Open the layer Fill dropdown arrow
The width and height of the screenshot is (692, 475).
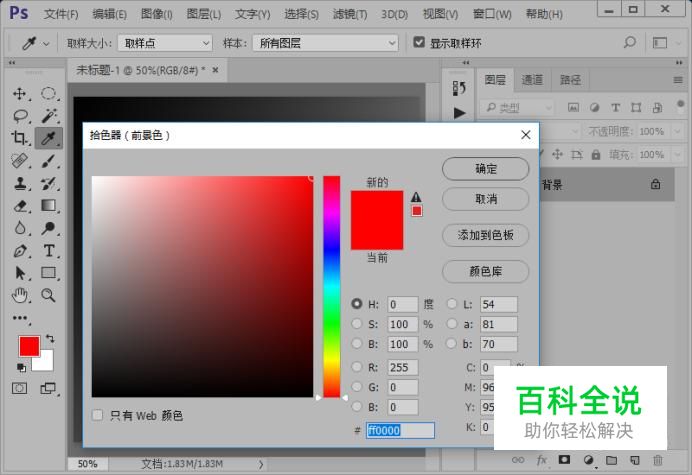point(677,155)
